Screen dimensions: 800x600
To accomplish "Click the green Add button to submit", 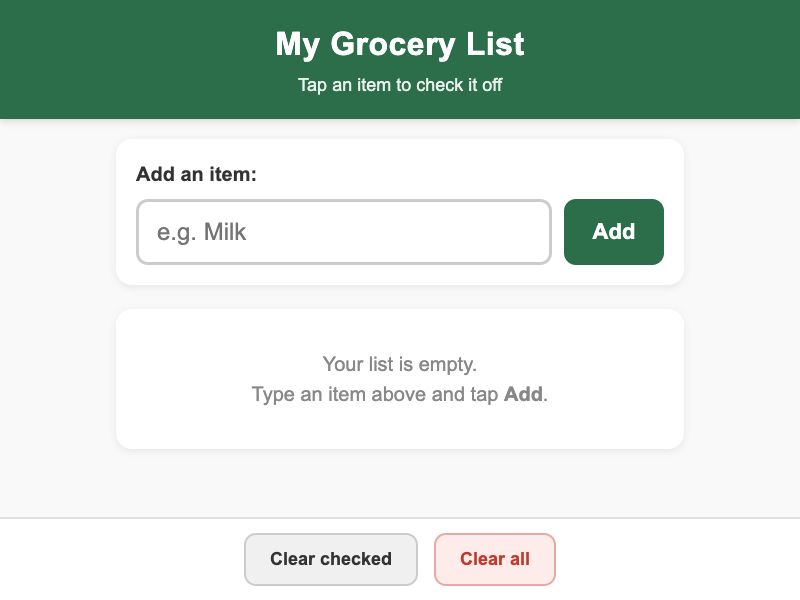I will [613, 231].
